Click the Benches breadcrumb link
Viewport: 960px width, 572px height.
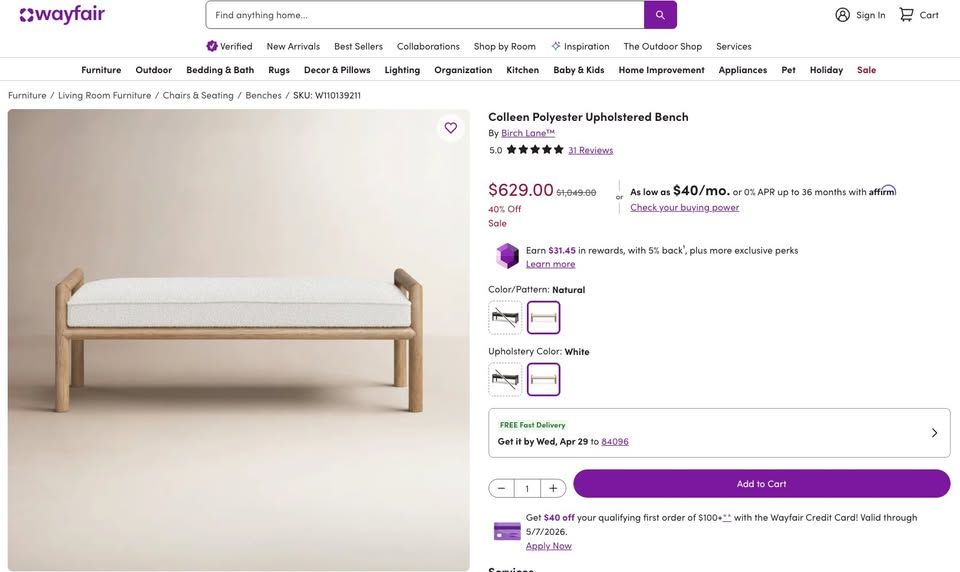pyautogui.click(x=263, y=95)
